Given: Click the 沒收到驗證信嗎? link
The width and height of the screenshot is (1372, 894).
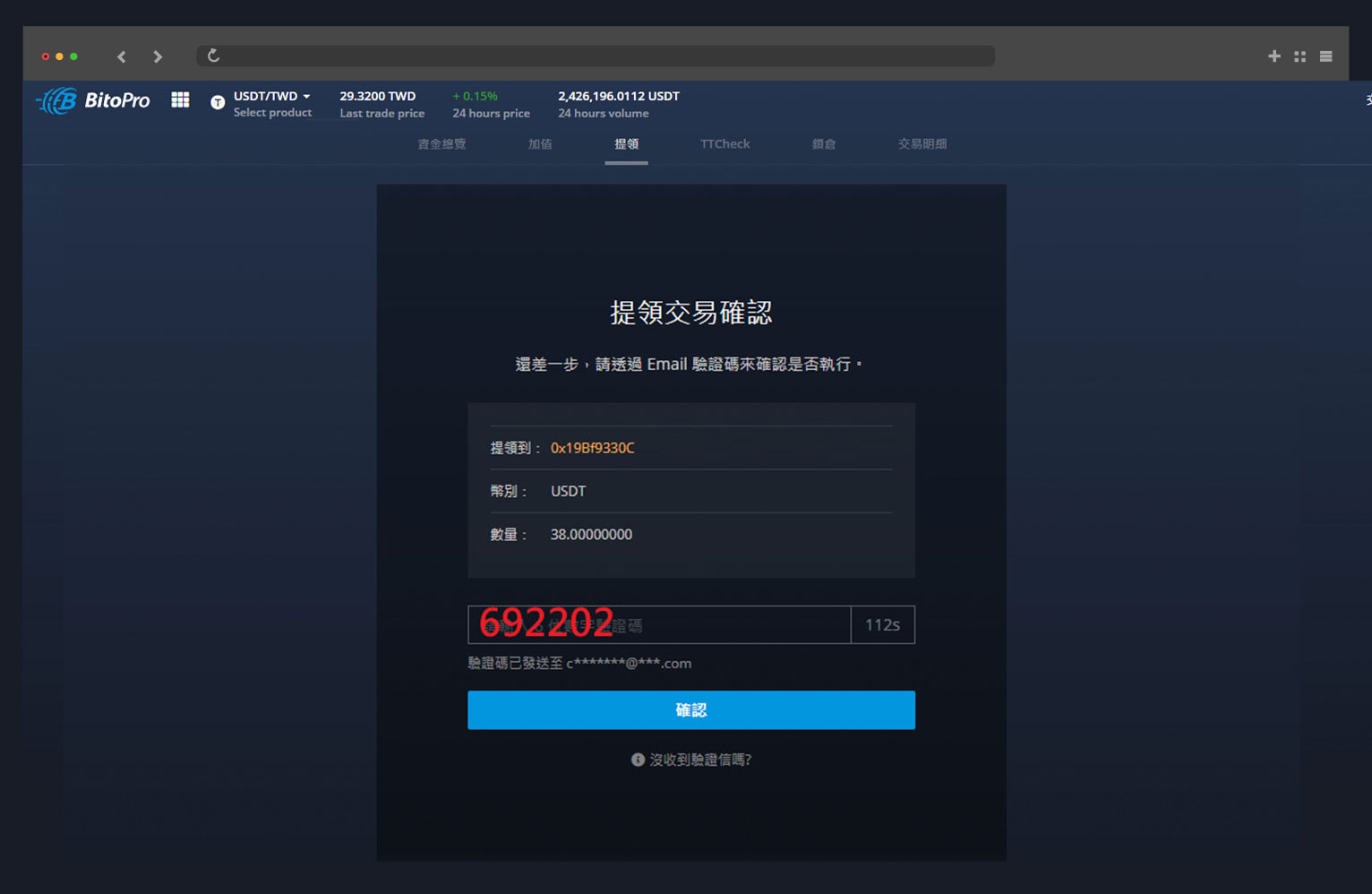Looking at the screenshot, I should point(699,760).
